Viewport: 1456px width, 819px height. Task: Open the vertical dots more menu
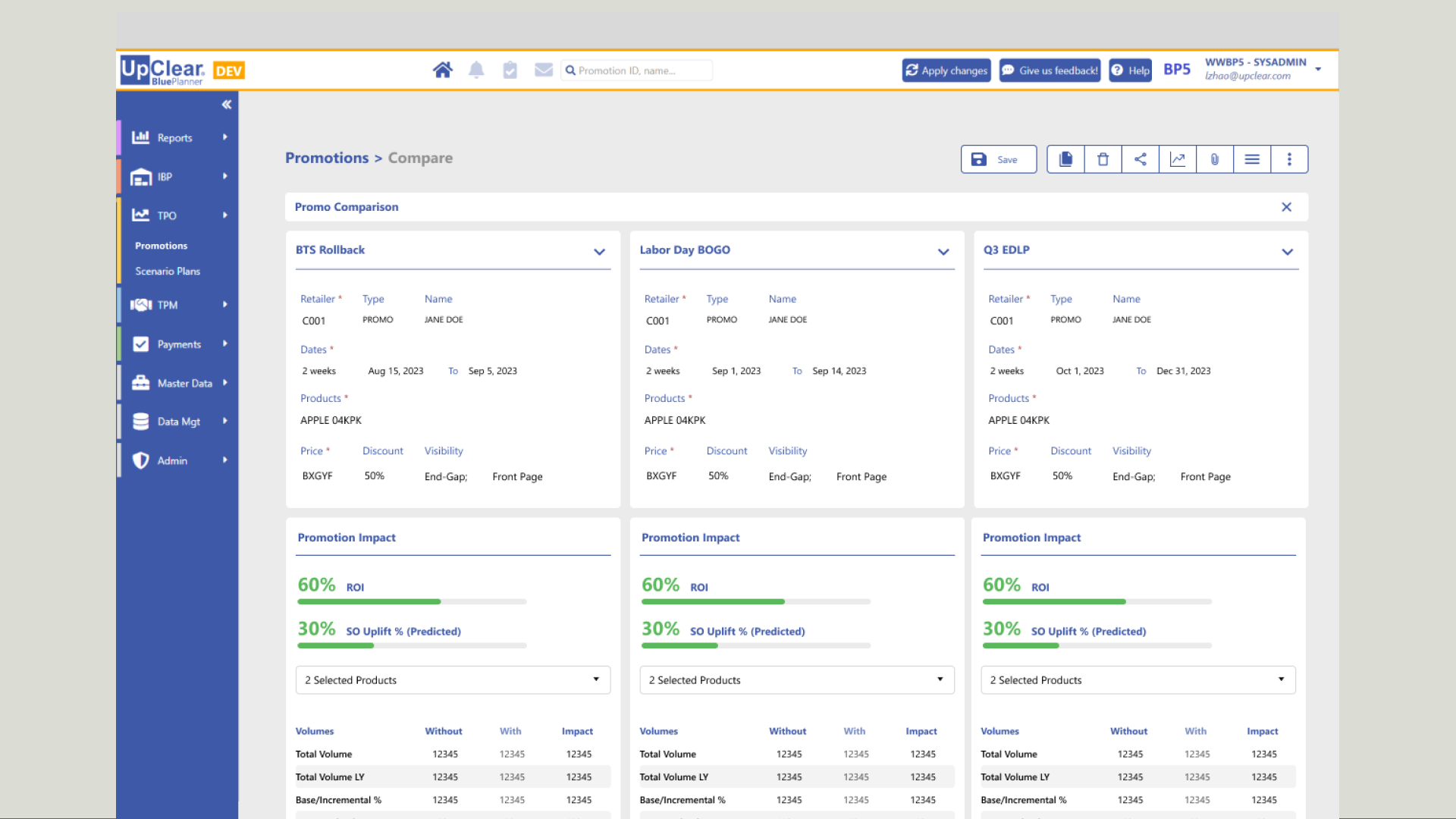[1289, 159]
